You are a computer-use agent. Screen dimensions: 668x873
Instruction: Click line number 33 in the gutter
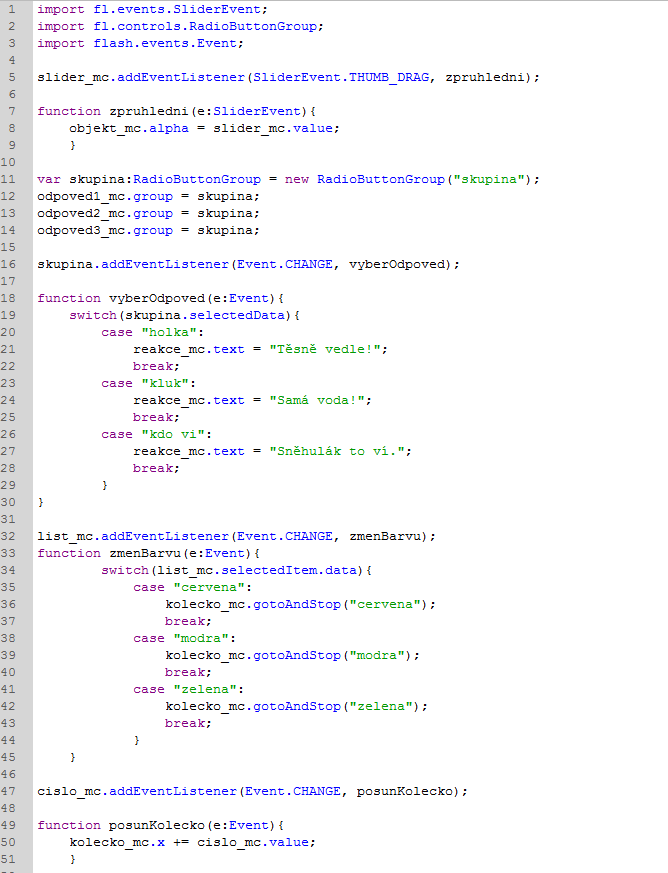pos(8,553)
